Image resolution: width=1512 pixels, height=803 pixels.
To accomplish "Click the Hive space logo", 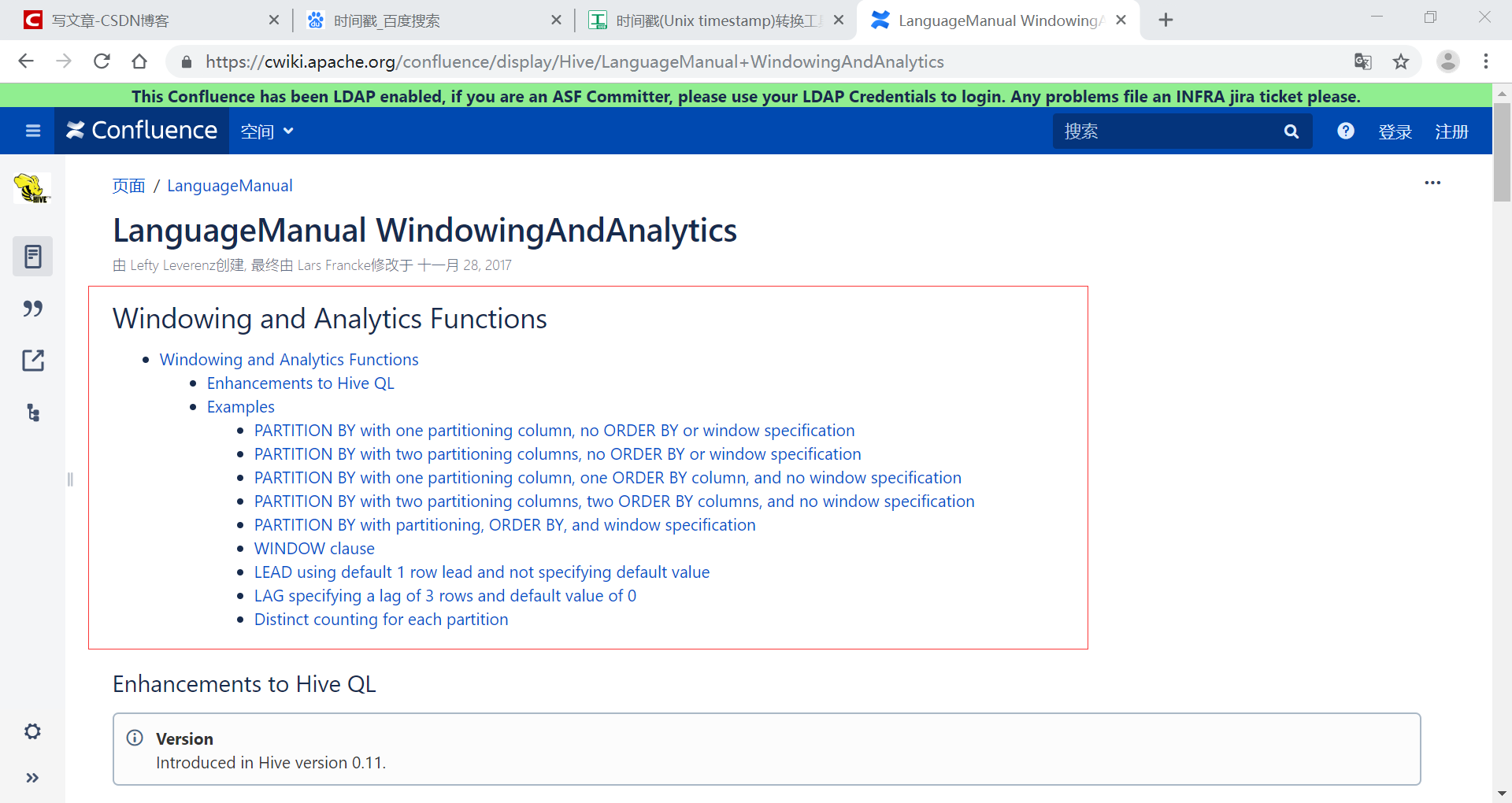I will pos(32,188).
